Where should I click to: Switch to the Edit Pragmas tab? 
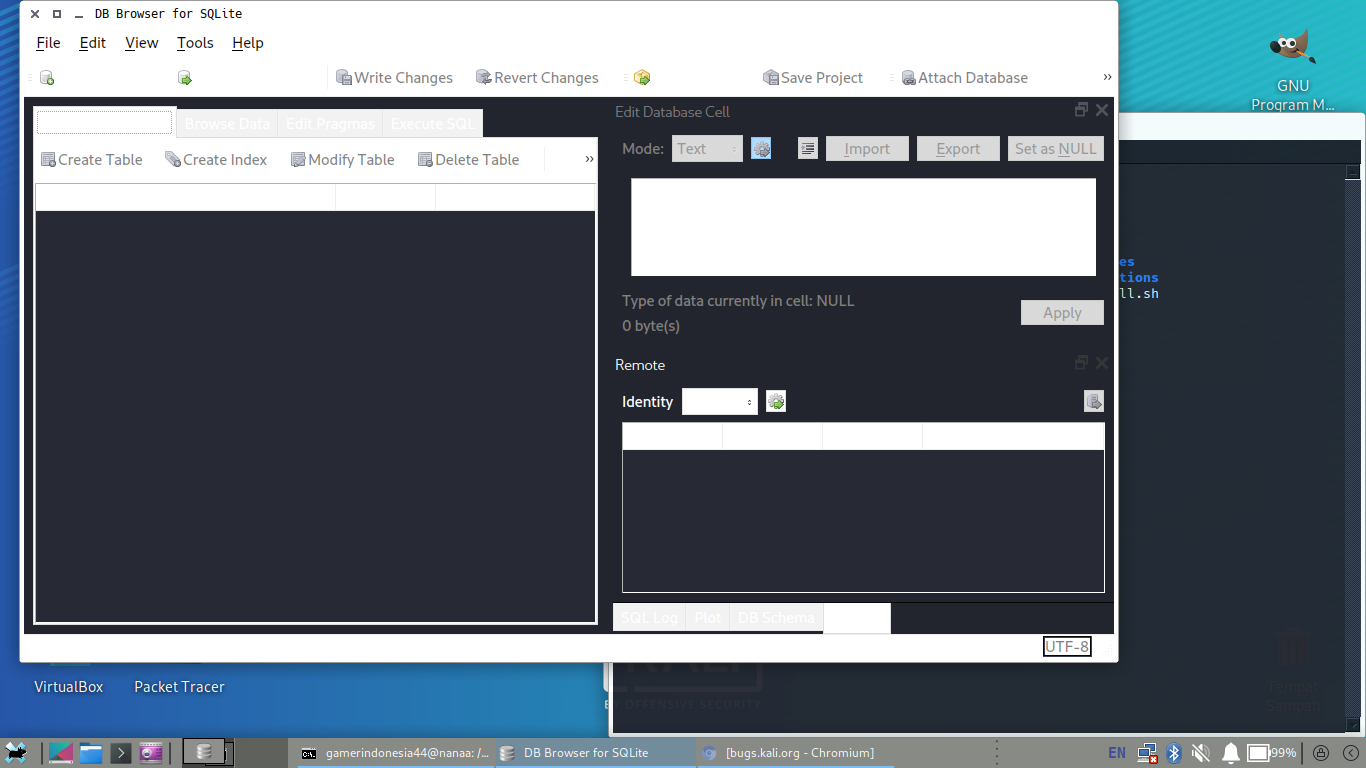330,124
